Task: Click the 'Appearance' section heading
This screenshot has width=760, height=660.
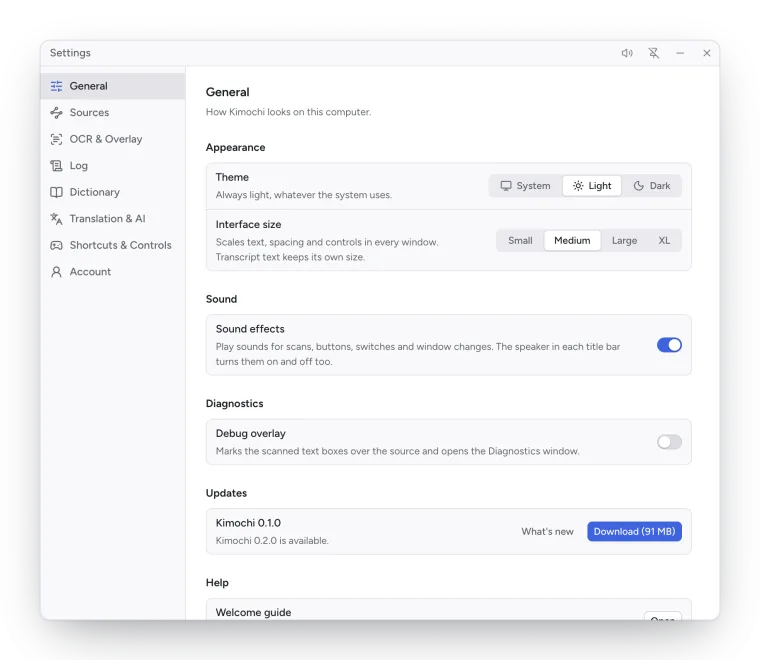Action: [x=236, y=147]
